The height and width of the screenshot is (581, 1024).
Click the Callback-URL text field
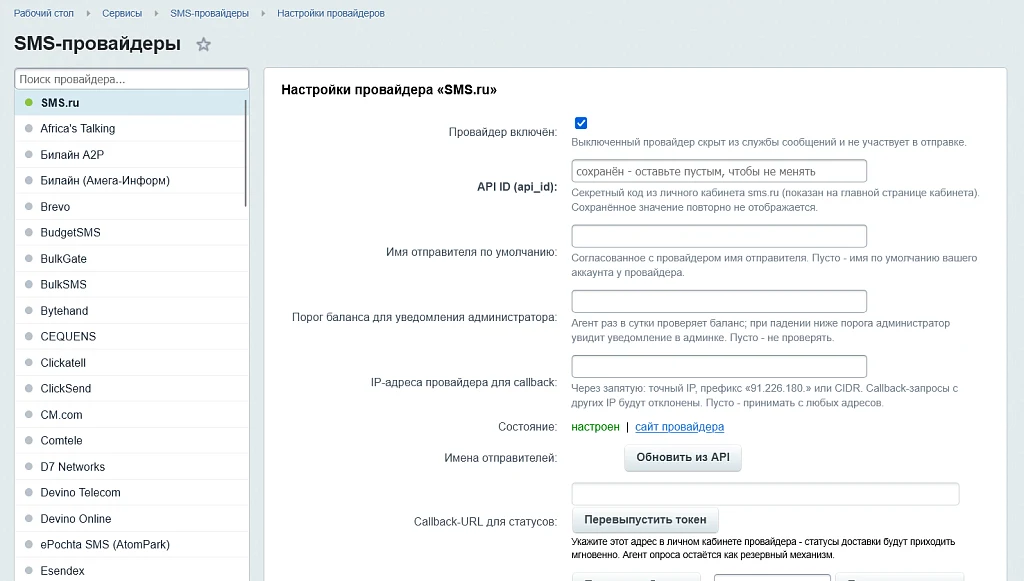[x=765, y=494]
